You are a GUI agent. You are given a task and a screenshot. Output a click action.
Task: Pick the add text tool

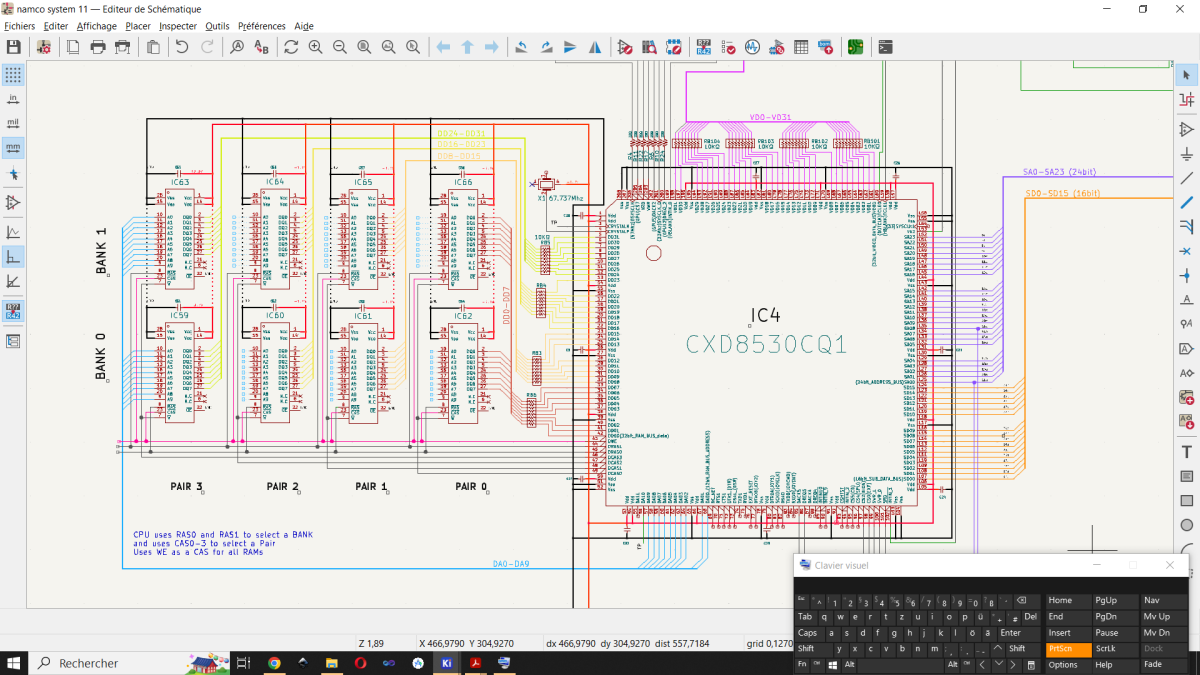tap(1187, 452)
